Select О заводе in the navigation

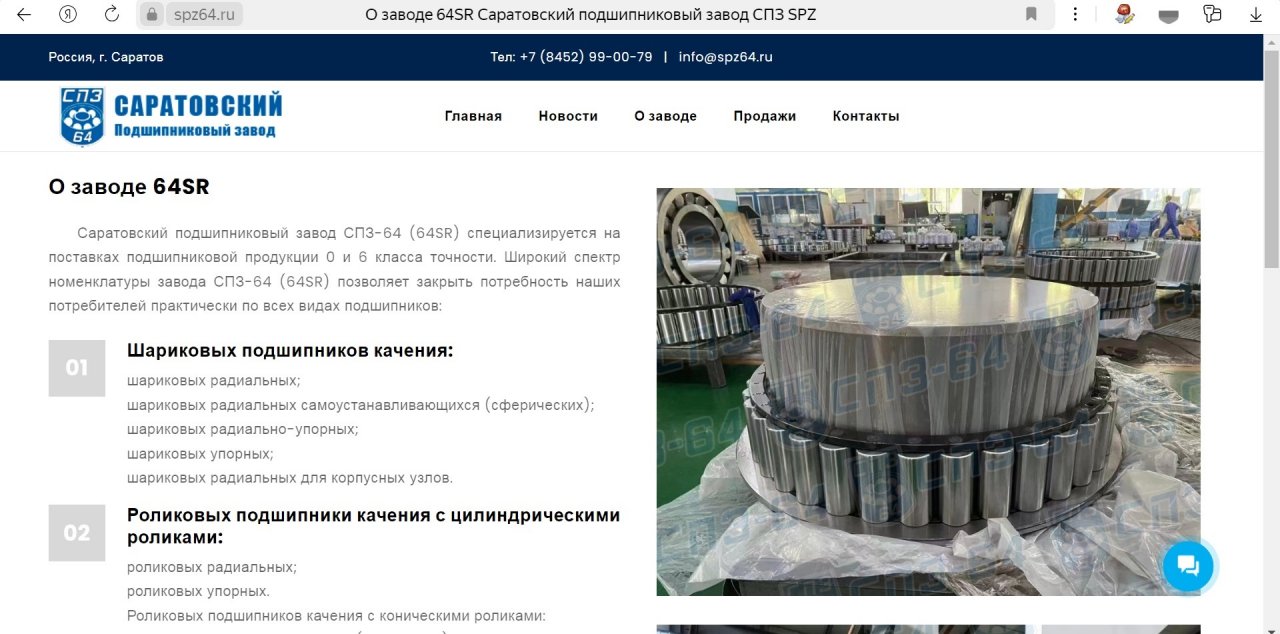click(x=665, y=116)
